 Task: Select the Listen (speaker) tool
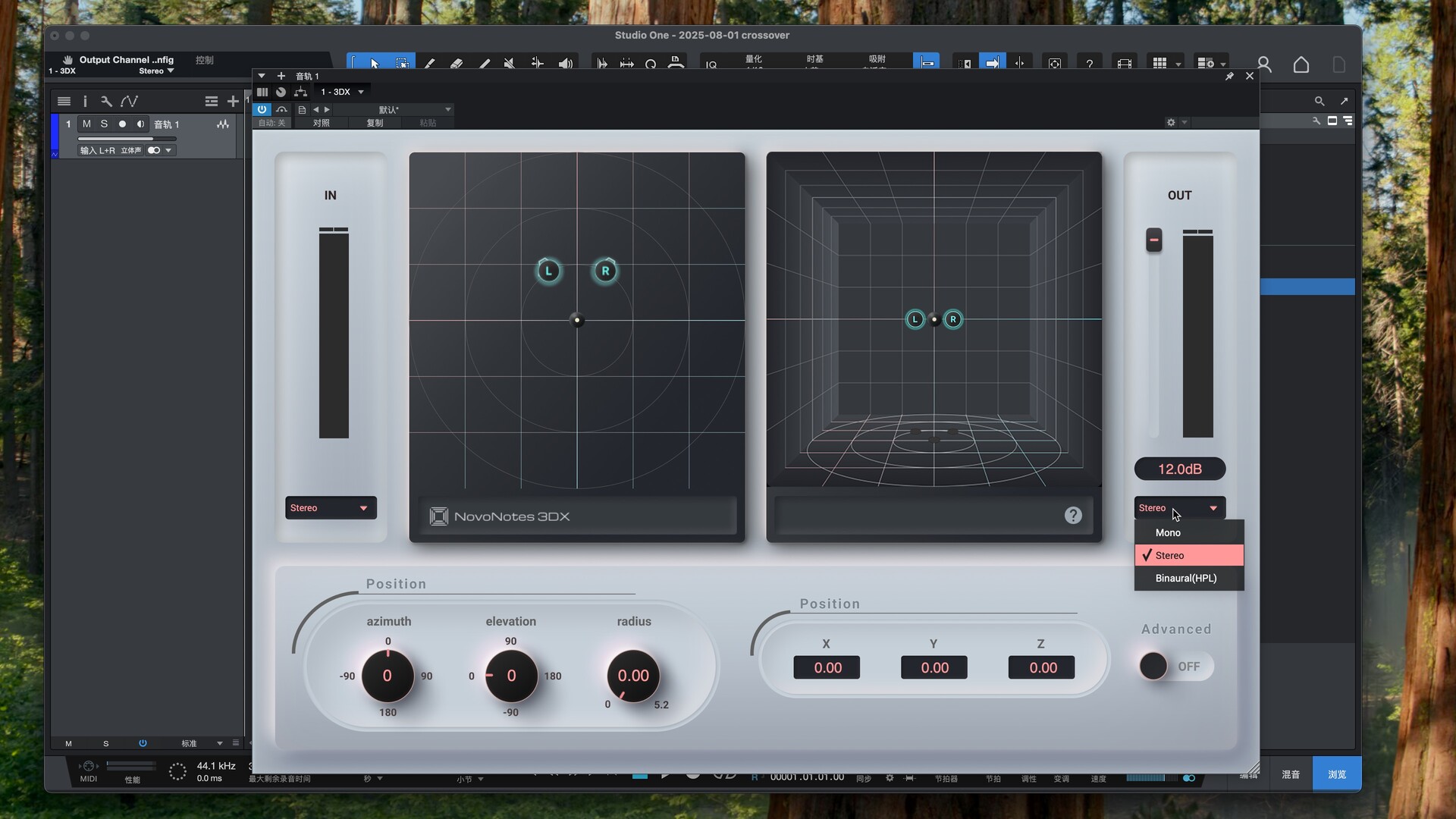point(565,64)
